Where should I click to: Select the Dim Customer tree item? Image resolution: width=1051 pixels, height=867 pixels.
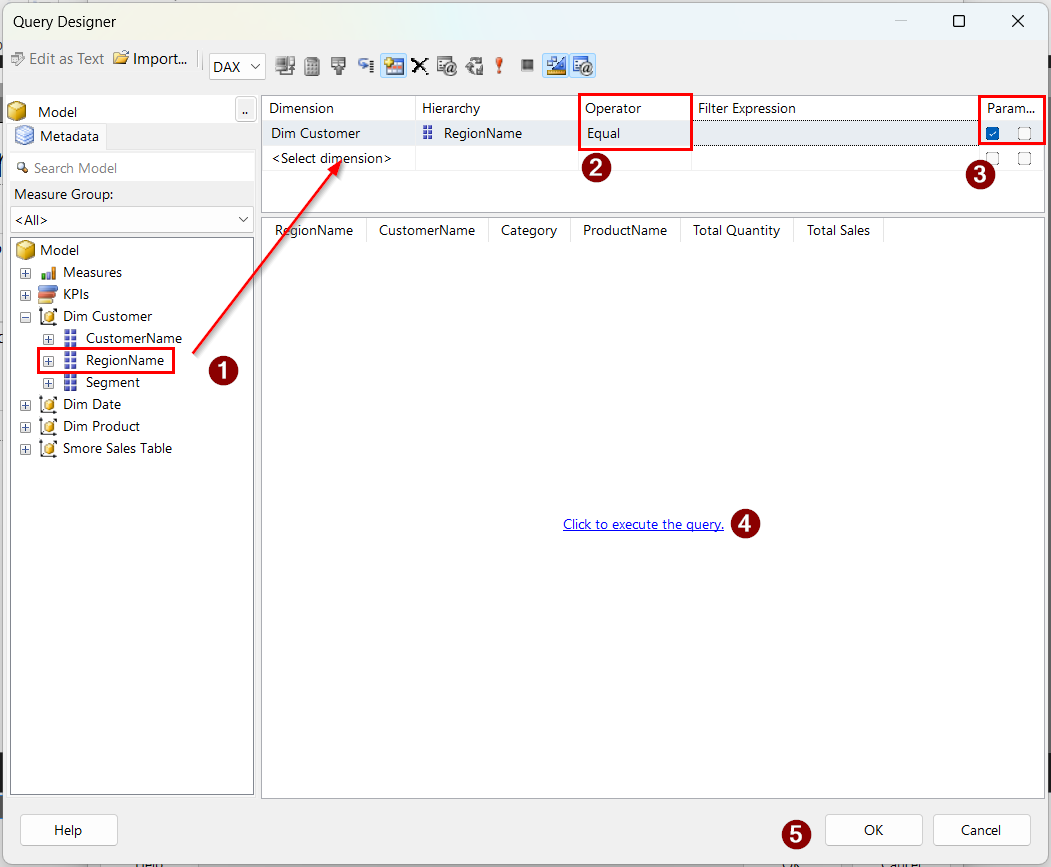(x=107, y=316)
